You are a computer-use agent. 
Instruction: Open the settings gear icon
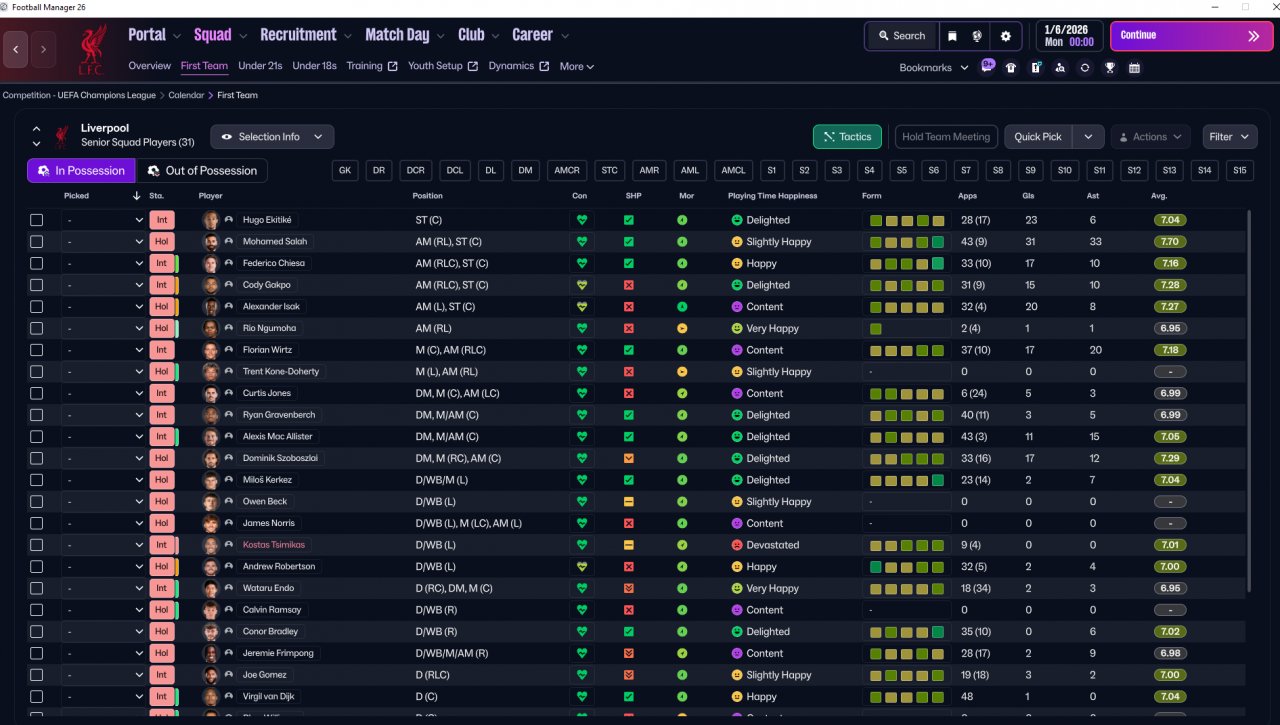1005,36
